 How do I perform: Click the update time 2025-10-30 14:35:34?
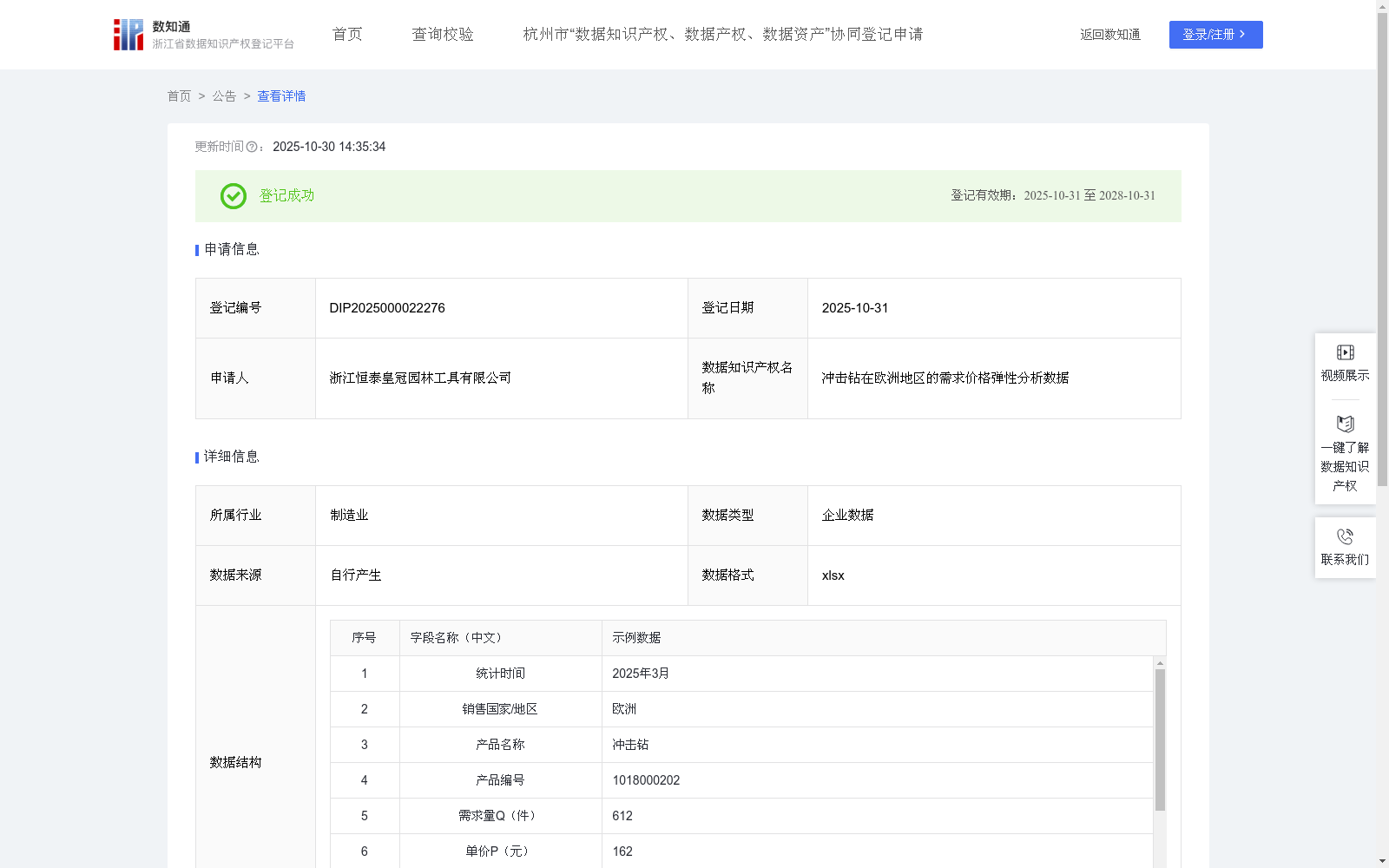tap(329, 148)
